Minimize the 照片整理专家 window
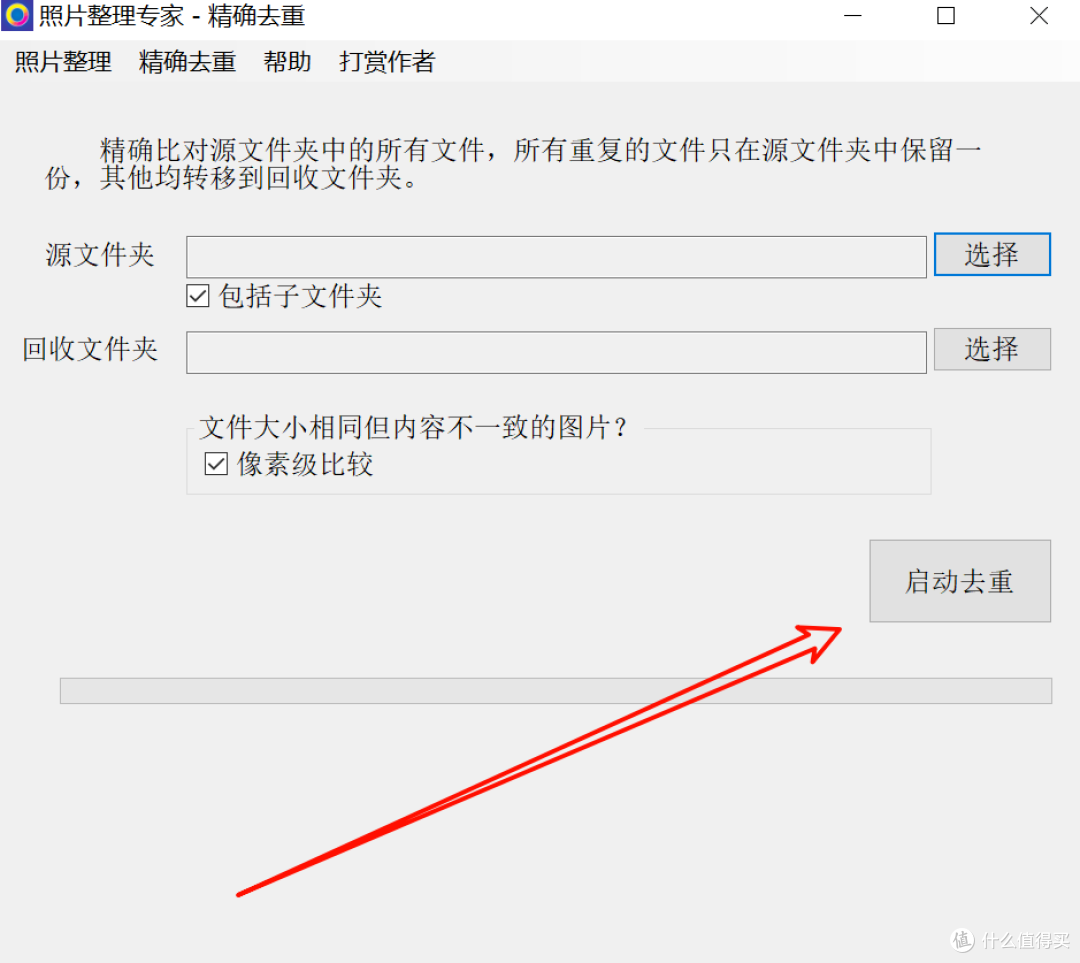Image resolution: width=1080 pixels, height=963 pixels. [x=853, y=15]
